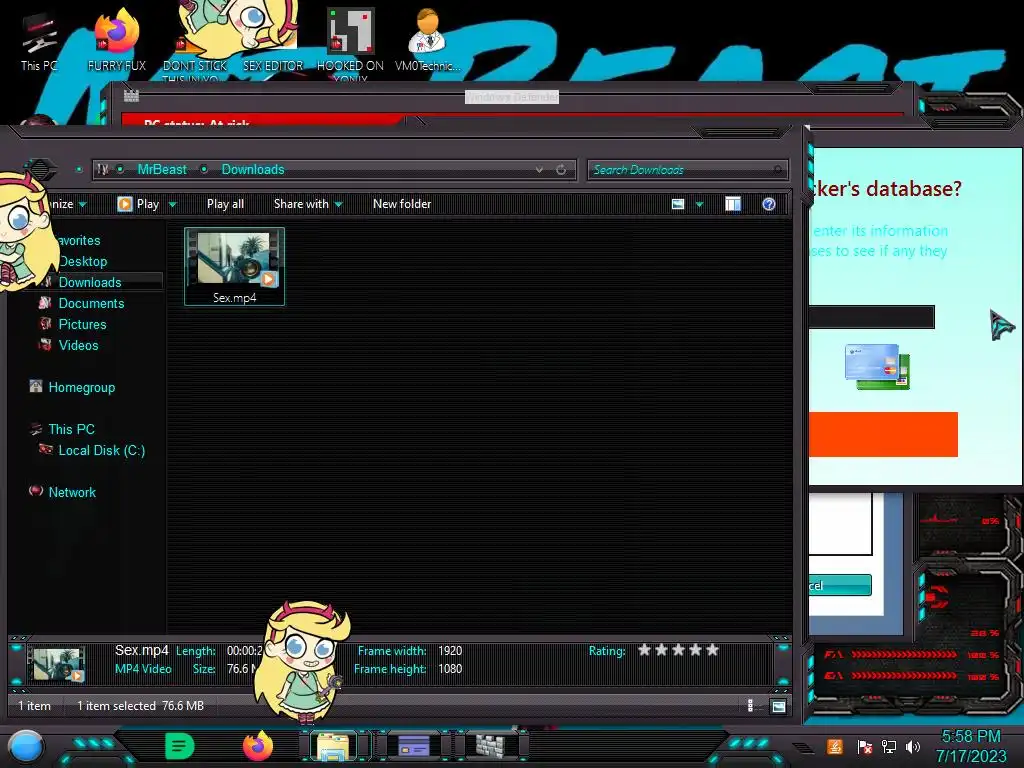Screen dimensions: 1024x768
Task: Open the This PC desktop icon
Action: [x=39, y=41]
